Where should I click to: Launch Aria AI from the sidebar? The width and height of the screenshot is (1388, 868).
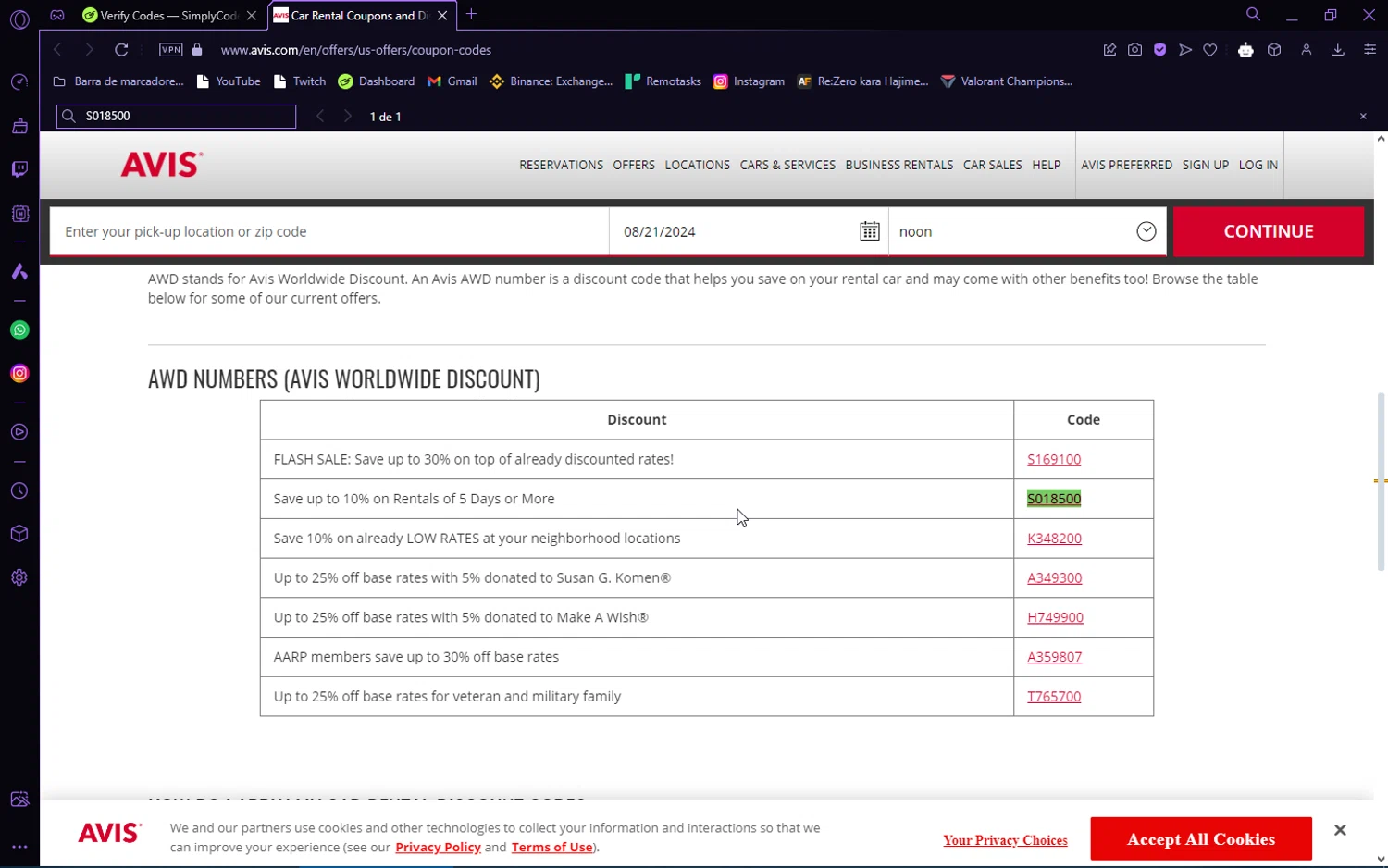pos(19,272)
